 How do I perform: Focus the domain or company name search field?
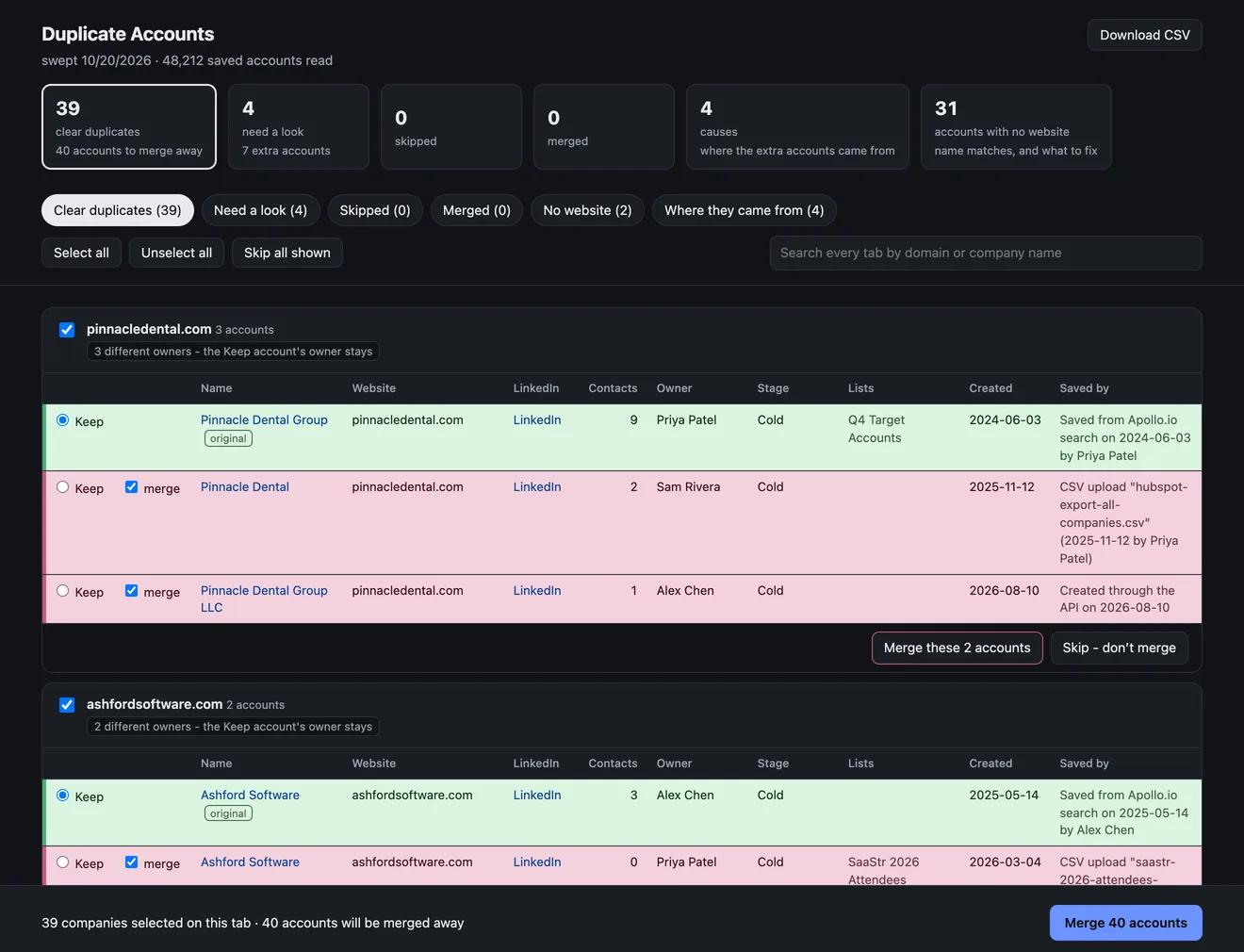pos(986,253)
